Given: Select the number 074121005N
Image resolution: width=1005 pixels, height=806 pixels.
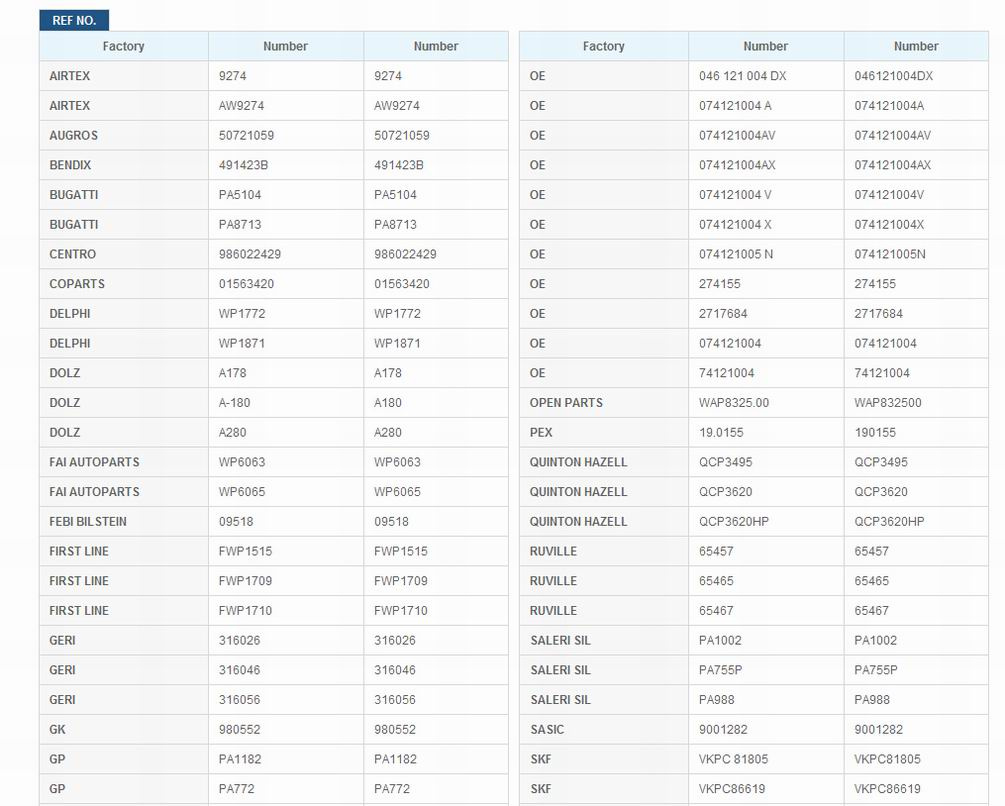Looking at the screenshot, I should tap(890, 254).
